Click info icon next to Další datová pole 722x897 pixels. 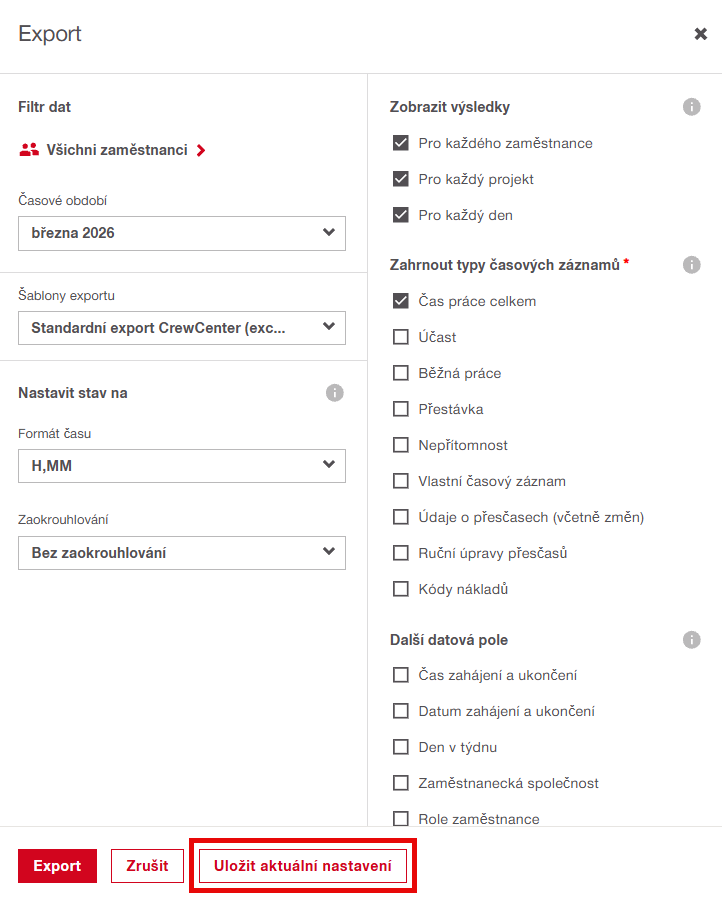(x=691, y=639)
